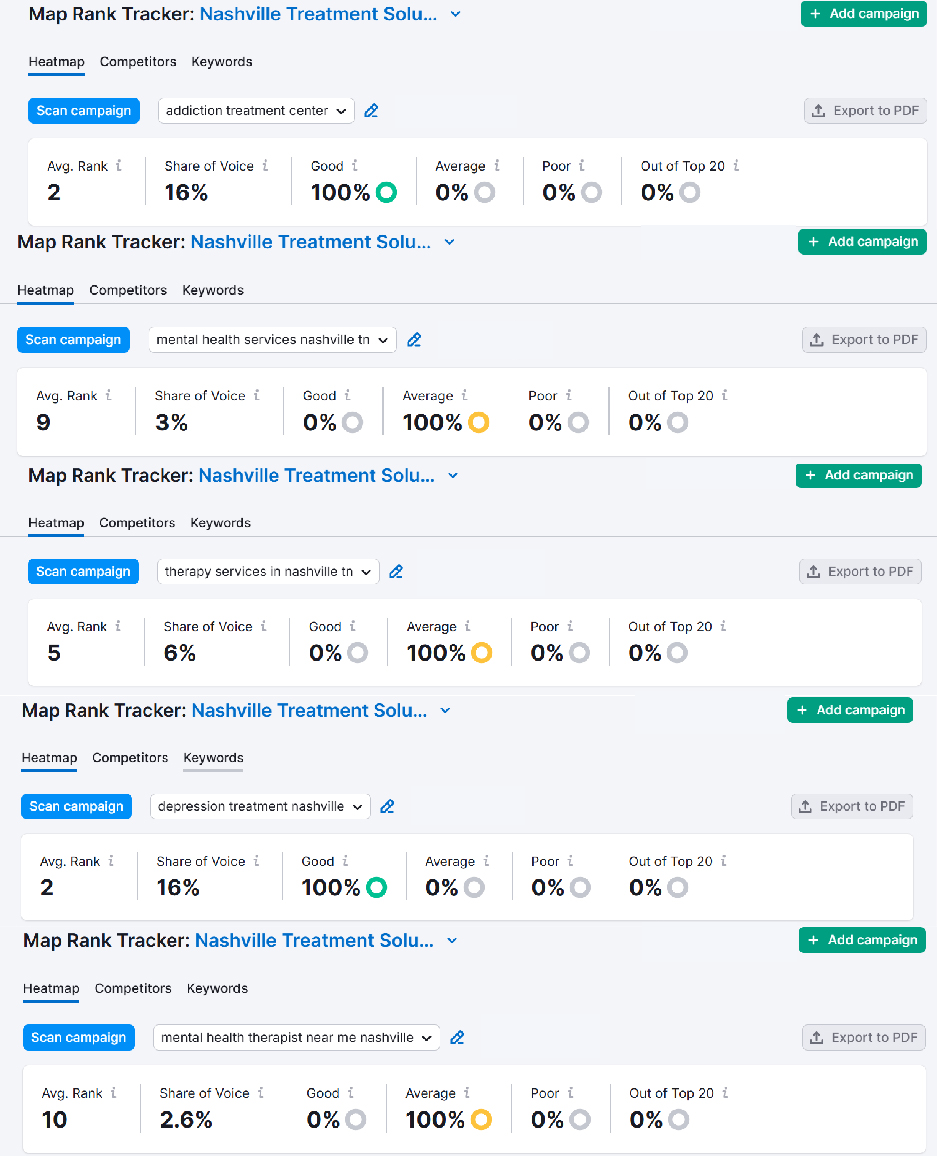The height and width of the screenshot is (1156, 937).
Task: Click Export to PDF in "addiction treatment center" row
Action: point(865,111)
